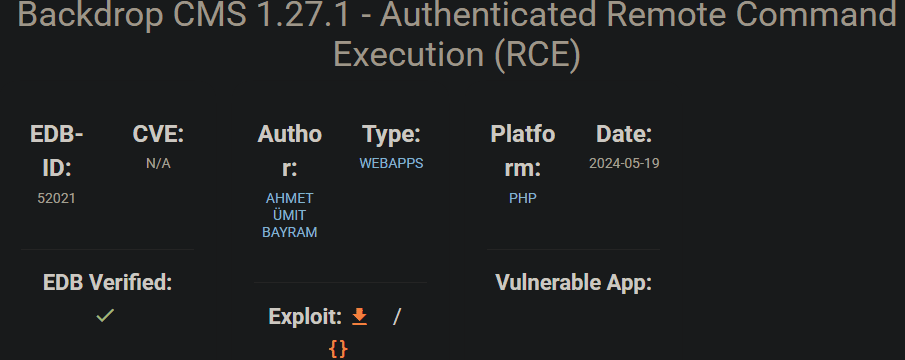This screenshot has width=905, height=360.
Task: Open the PHP platform link
Action: 523,198
